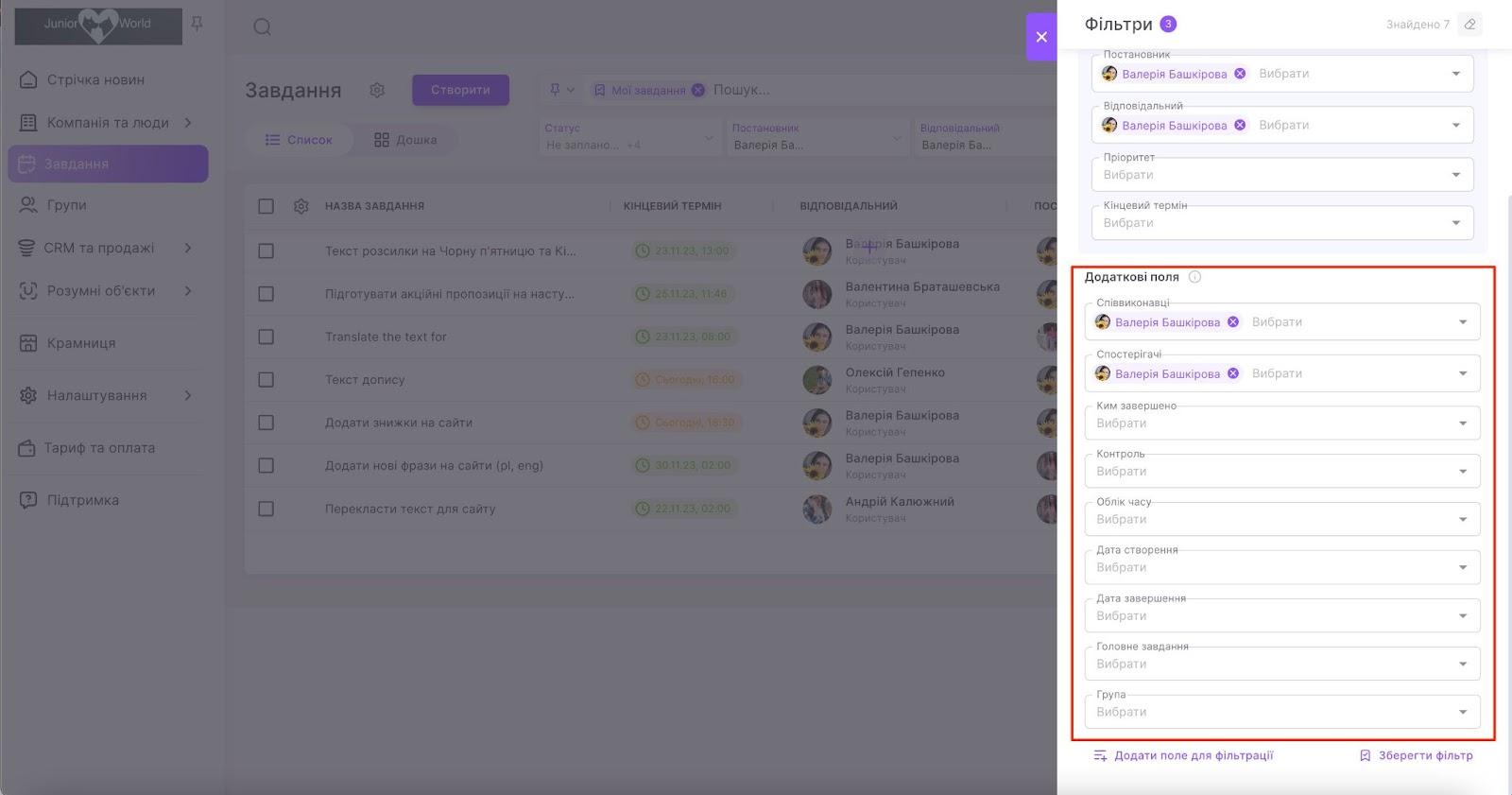The height and width of the screenshot is (795, 1512).
Task: Tick checkbox for Translate the text for
Action: pyautogui.click(x=266, y=337)
